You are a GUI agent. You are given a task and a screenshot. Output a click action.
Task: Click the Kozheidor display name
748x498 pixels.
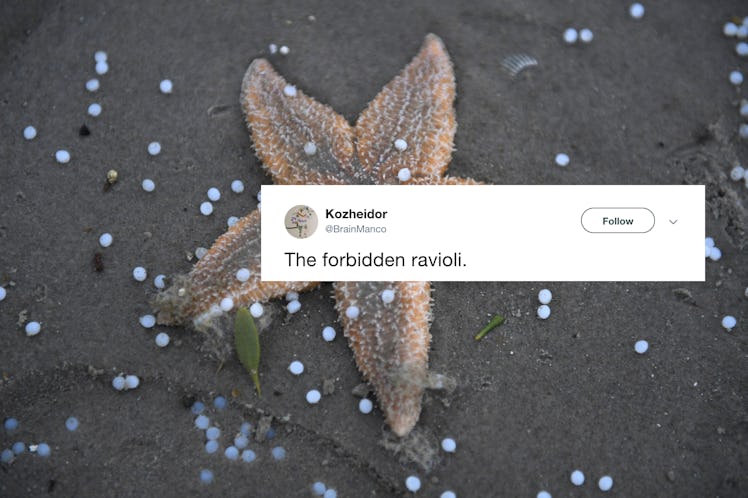(356, 214)
